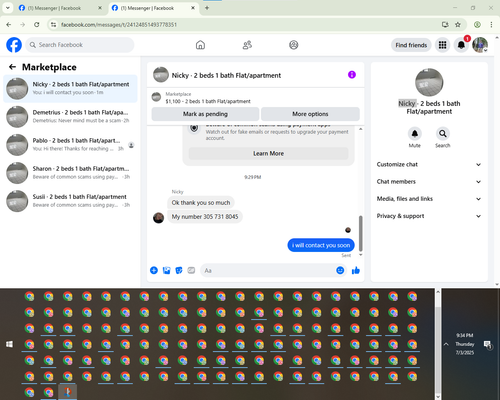Image resolution: width=500 pixels, height=400 pixels.
Task: Open the nine-dot menu grid icon
Action: pos(442,45)
